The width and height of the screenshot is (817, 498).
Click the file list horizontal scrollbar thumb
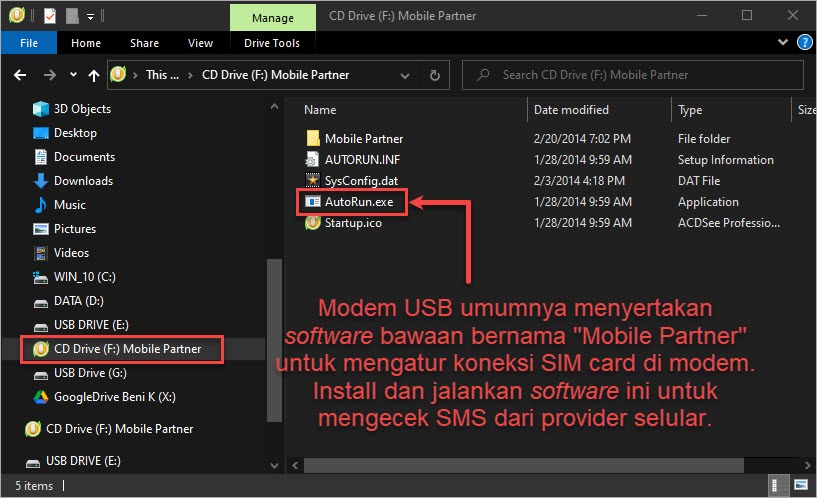524,465
